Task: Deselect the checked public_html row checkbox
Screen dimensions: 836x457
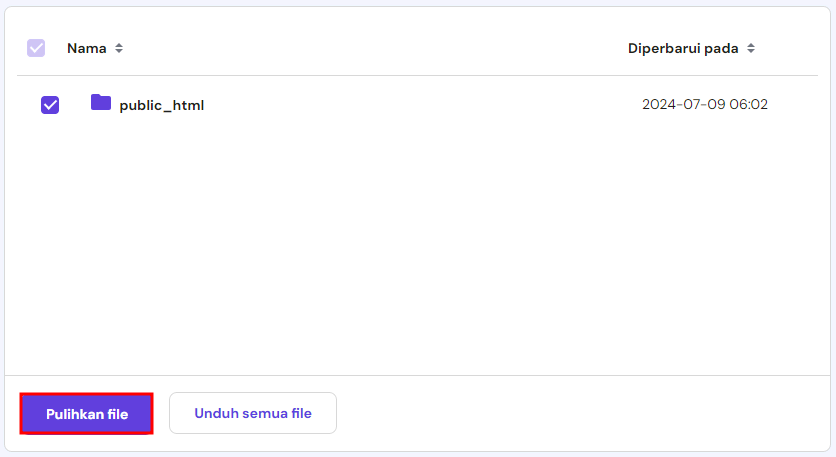Action: point(50,104)
